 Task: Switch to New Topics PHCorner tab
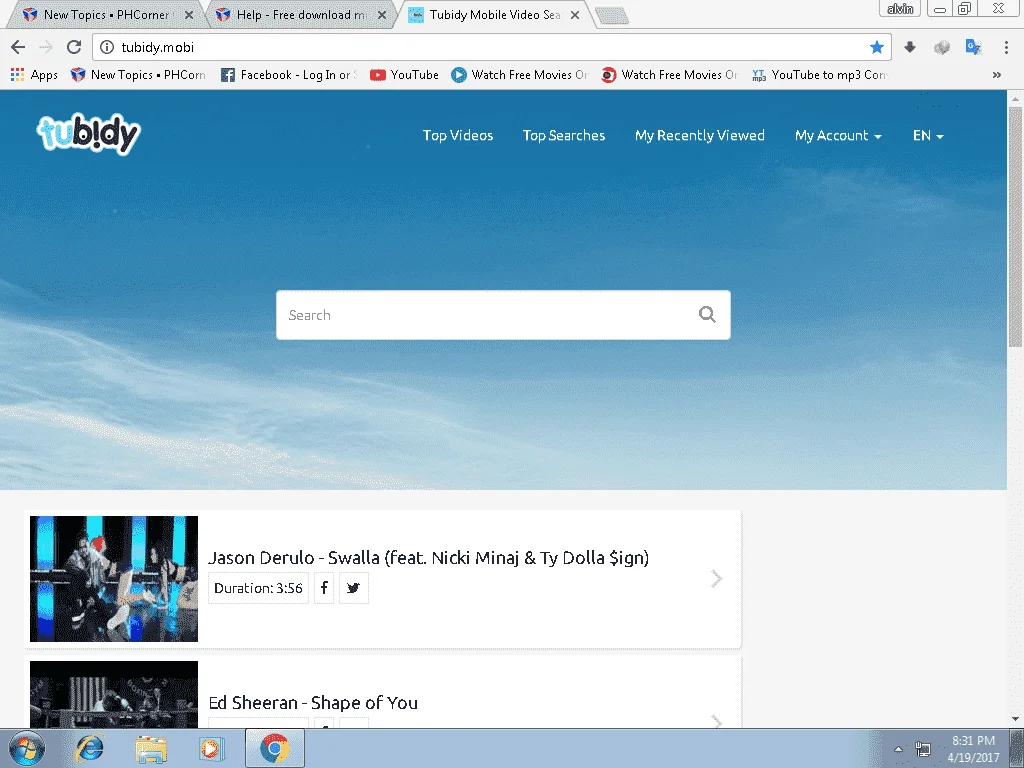point(106,14)
